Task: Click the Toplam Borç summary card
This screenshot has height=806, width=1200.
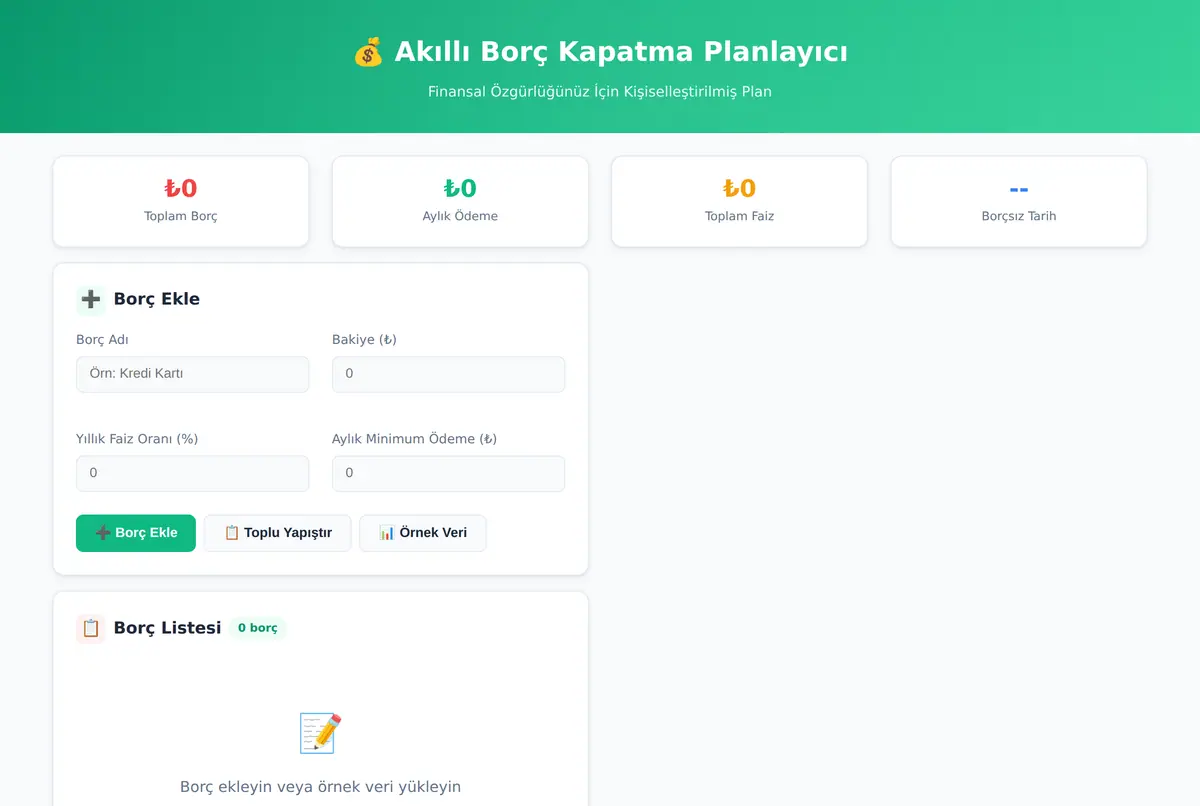Action: click(181, 201)
